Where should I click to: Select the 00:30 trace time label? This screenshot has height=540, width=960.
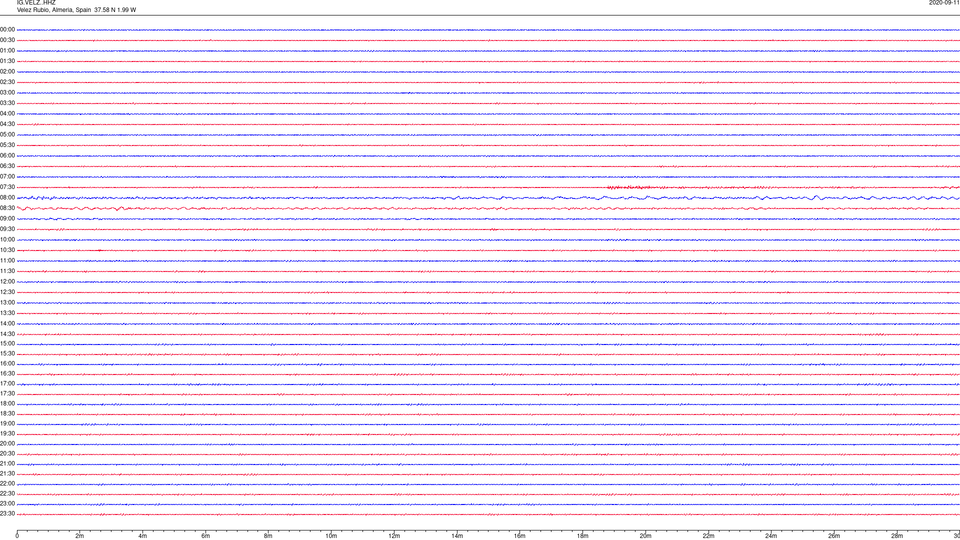[x=7, y=40]
